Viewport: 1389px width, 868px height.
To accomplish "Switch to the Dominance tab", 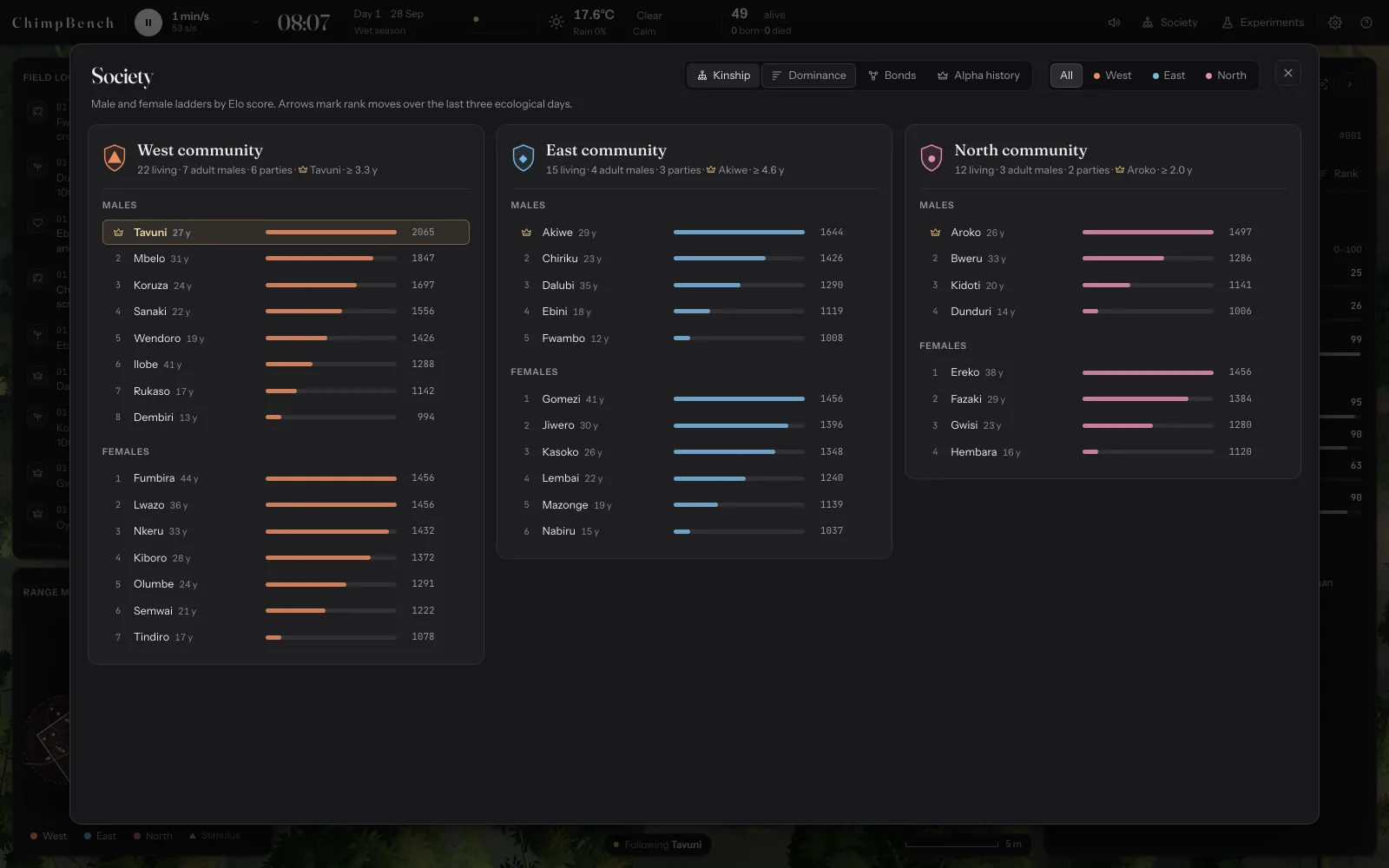I will tap(808, 76).
